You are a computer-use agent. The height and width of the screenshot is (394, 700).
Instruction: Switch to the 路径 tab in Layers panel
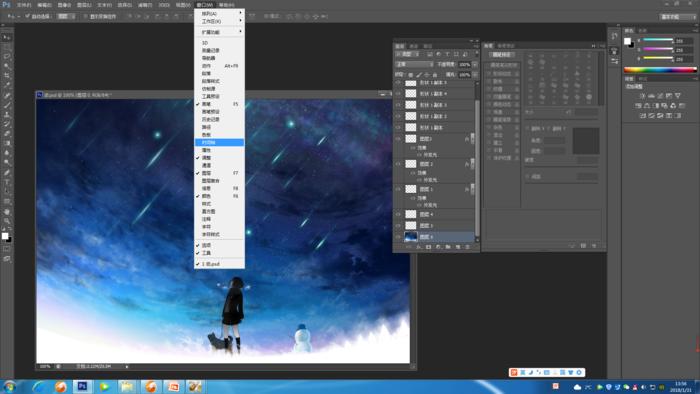(x=427, y=46)
